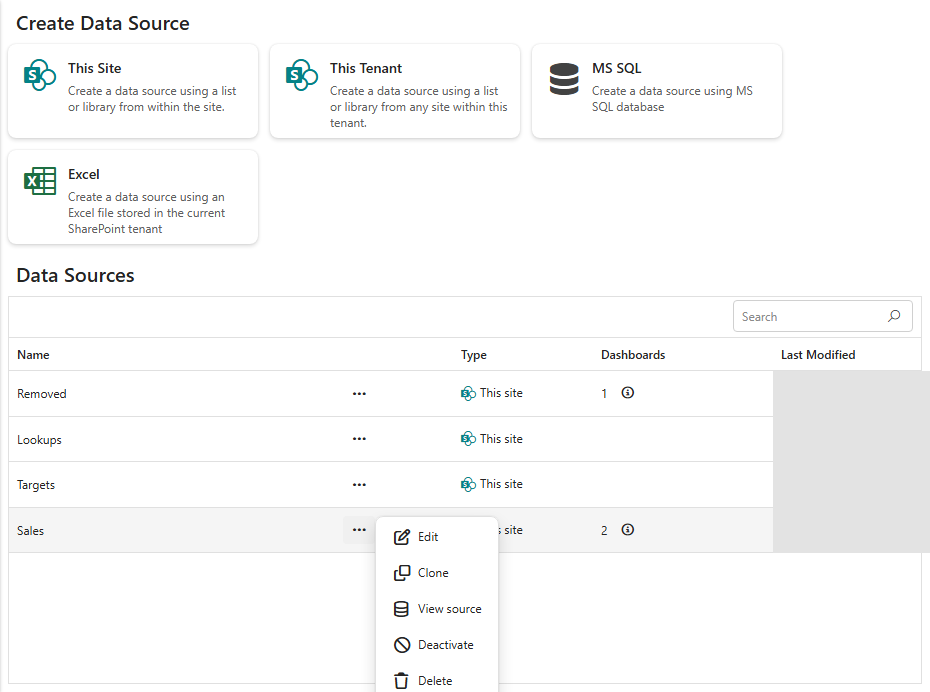Choose Clone from the context menu
This screenshot has height=692, width=930.
pos(437,573)
